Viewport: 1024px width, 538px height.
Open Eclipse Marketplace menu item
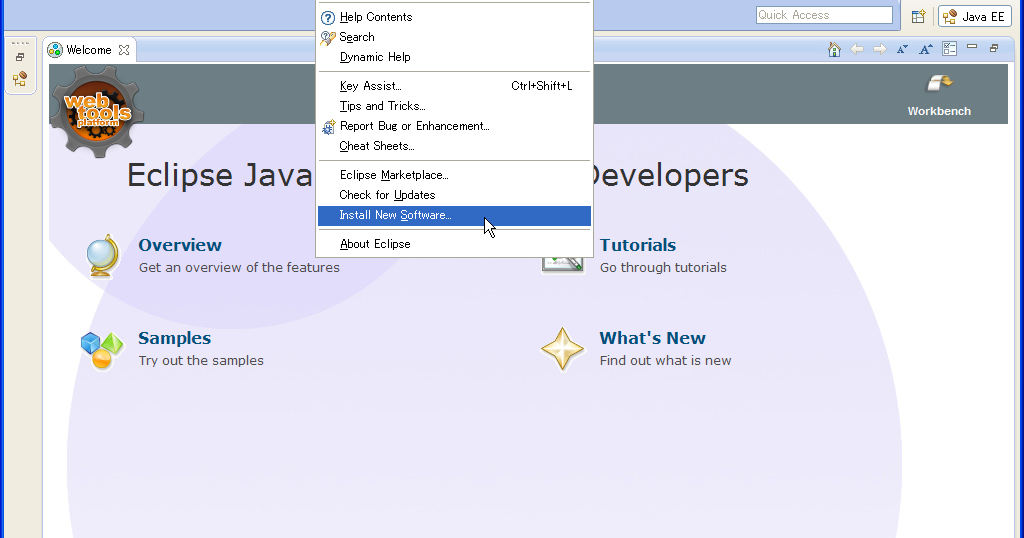[x=454, y=175]
